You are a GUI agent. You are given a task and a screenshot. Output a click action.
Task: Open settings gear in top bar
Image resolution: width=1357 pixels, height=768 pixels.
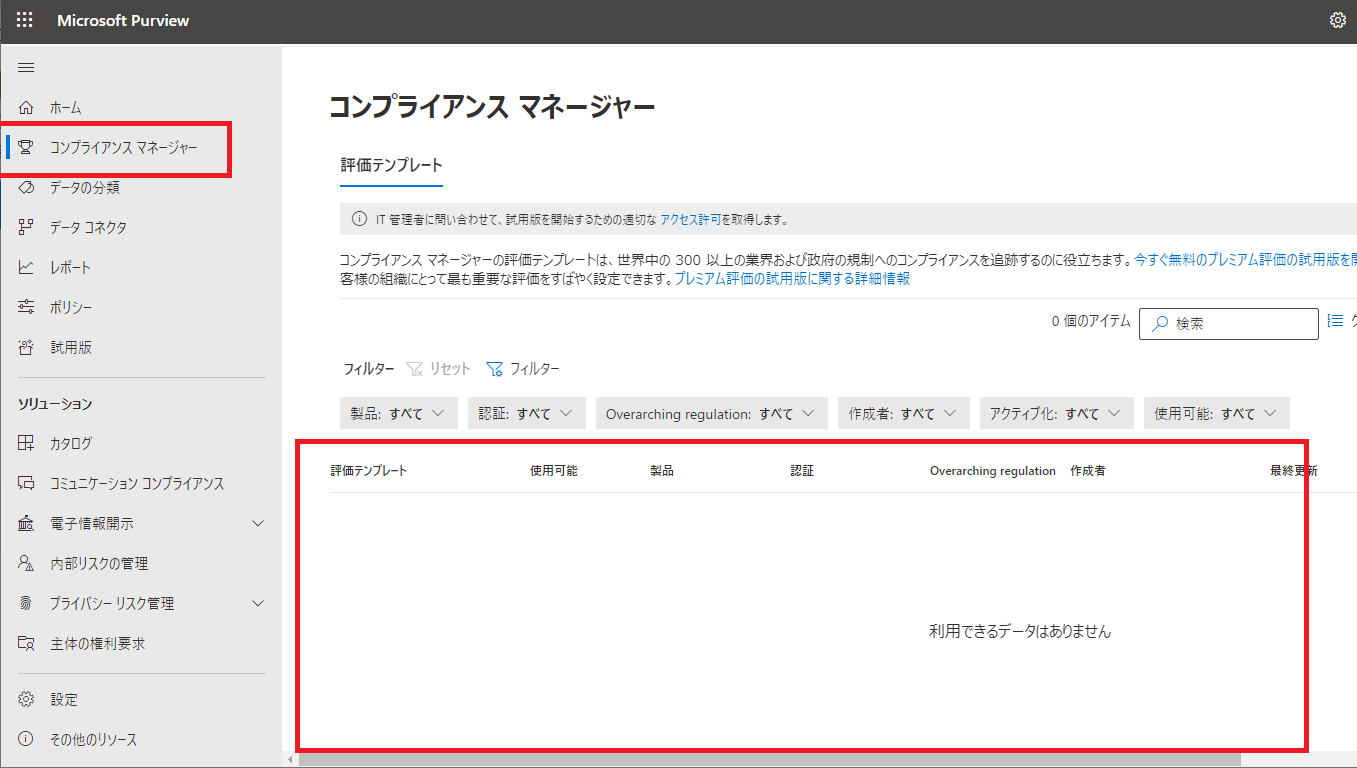point(1338,20)
